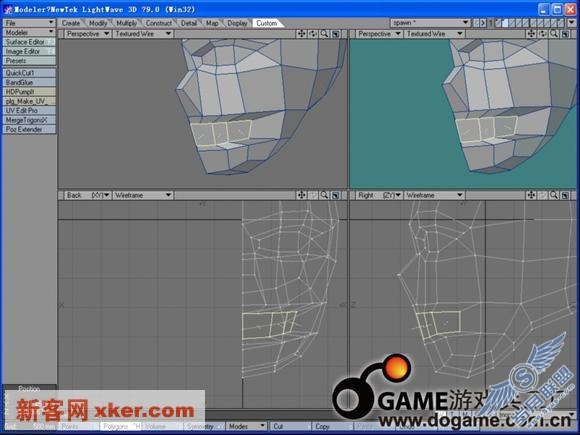Enable Polygons selection mode

(115, 426)
